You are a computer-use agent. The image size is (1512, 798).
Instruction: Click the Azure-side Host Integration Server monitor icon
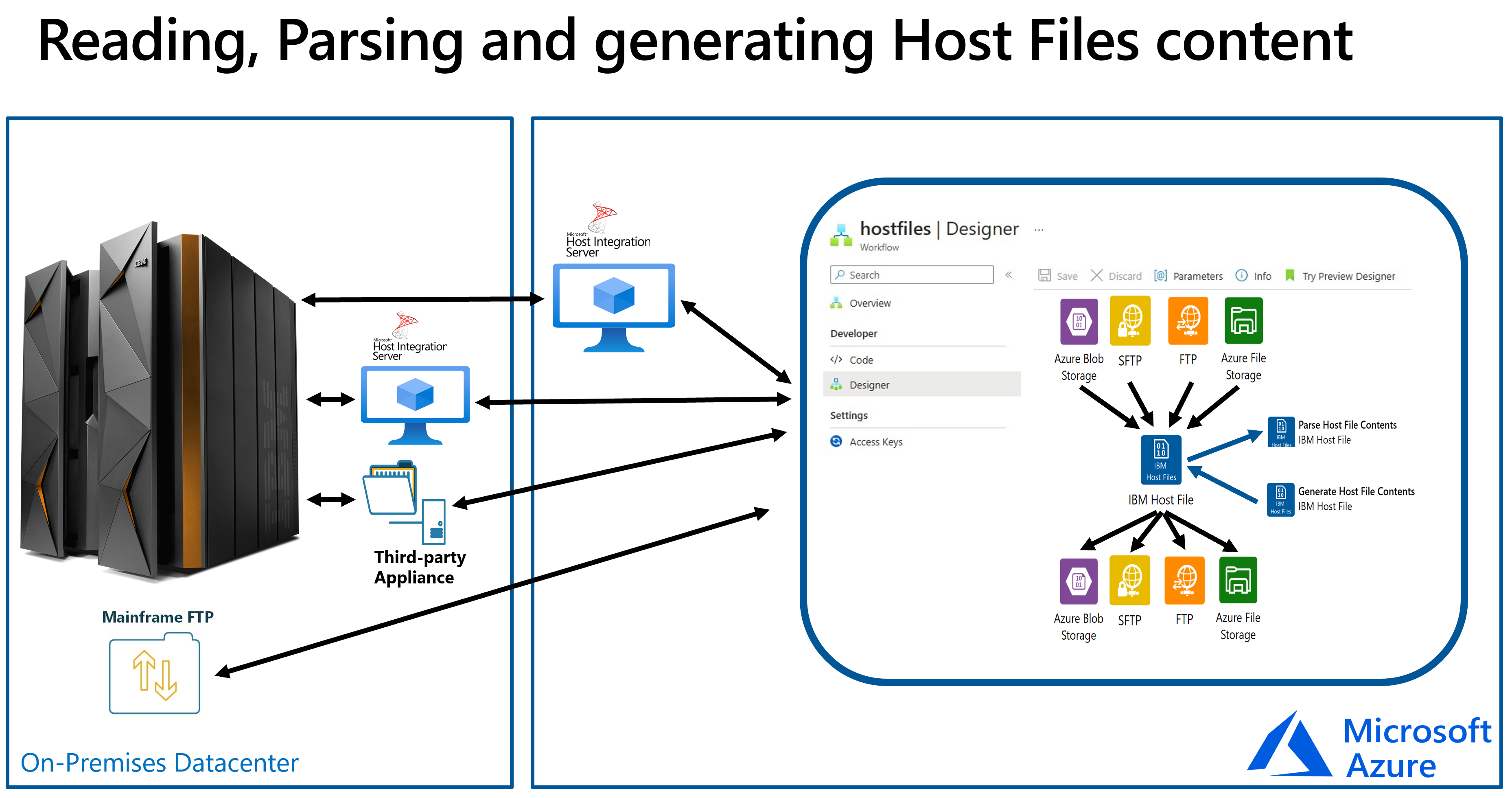(x=614, y=308)
